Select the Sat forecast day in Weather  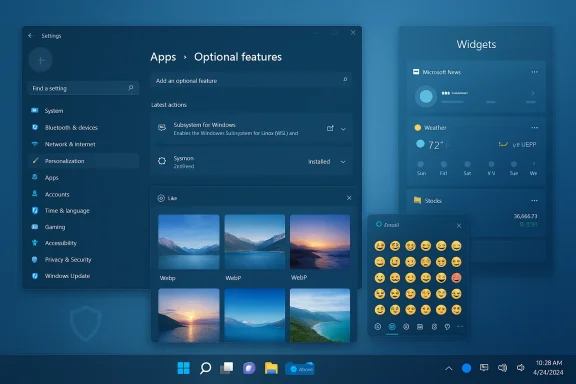coord(467,168)
